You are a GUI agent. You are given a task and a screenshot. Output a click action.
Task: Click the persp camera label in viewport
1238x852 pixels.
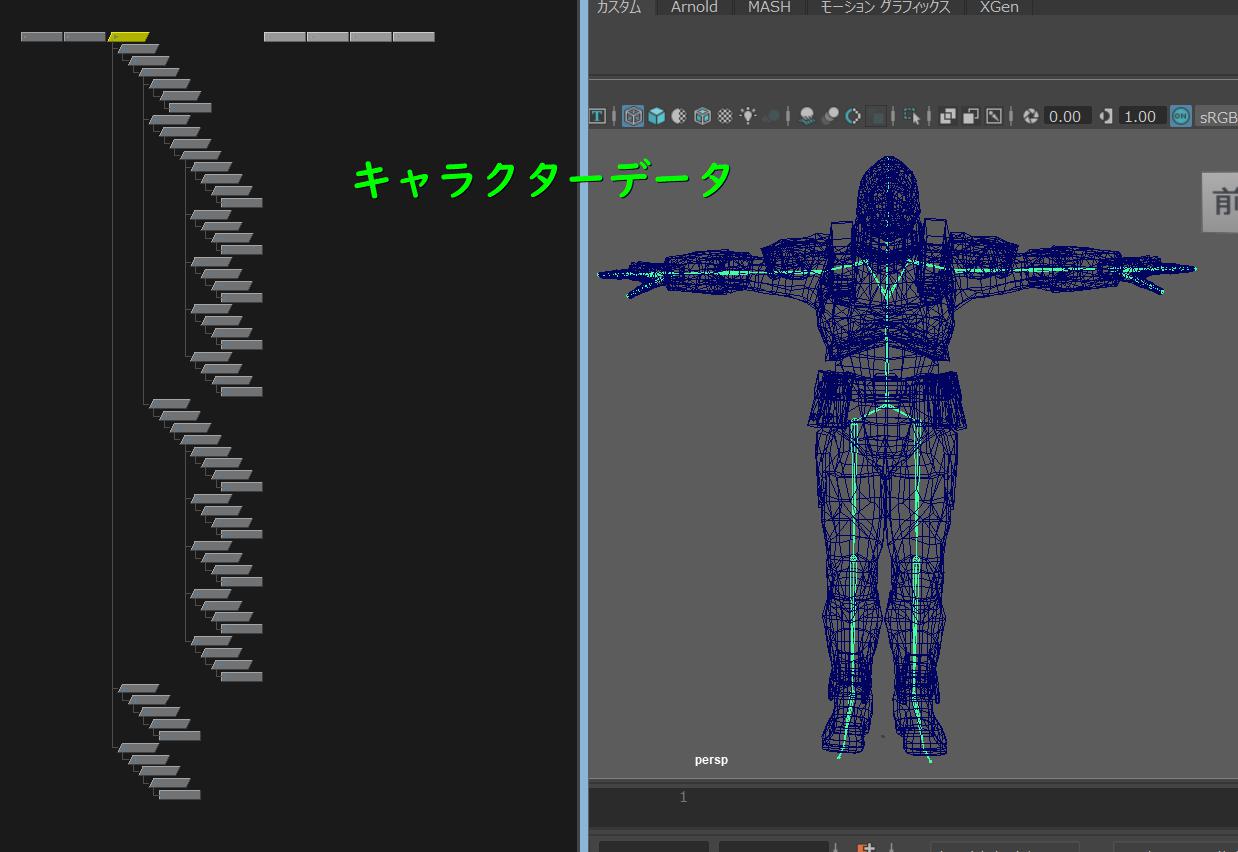pyautogui.click(x=711, y=760)
